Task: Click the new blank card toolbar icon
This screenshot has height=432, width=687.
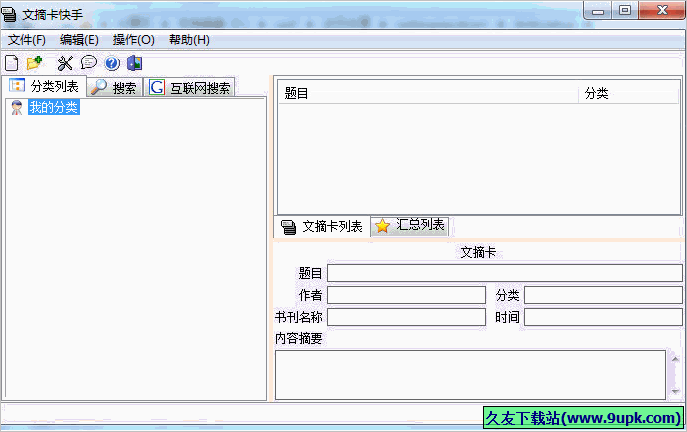Action: pos(11,64)
